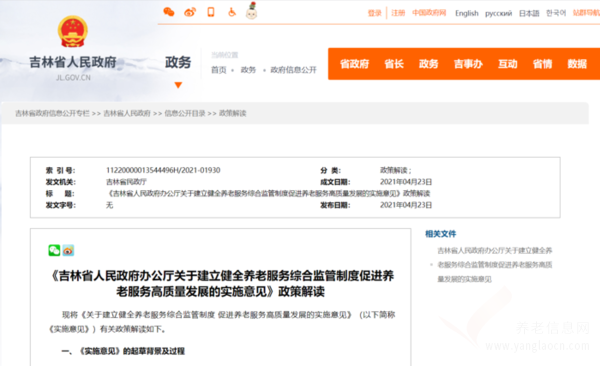The height and width of the screenshot is (366, 600).
Task: Open the 政务 tab in orange navbar
Action: pyautogui.click(x=428, y=64)
